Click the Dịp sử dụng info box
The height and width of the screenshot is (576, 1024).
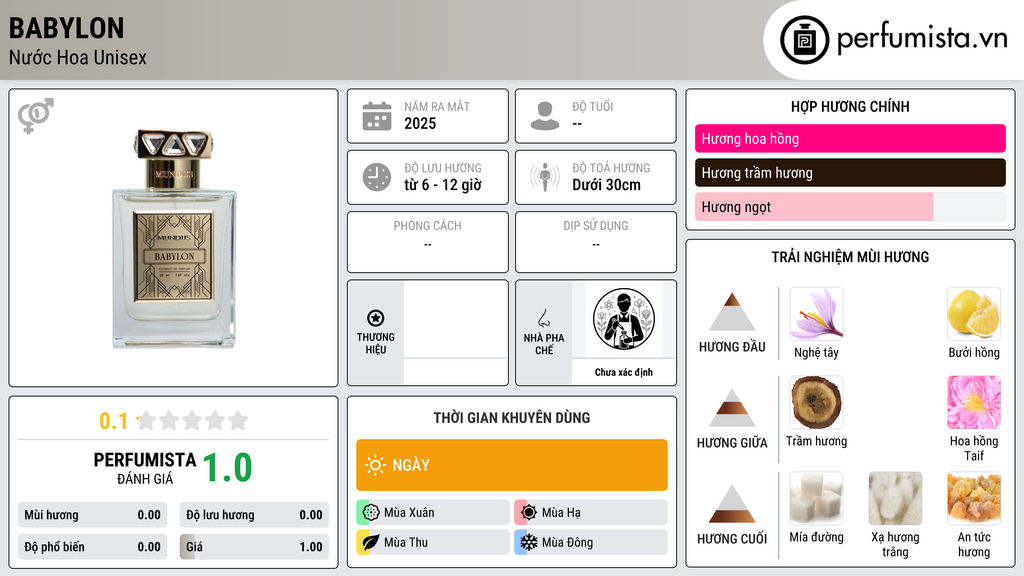[596, 242]
